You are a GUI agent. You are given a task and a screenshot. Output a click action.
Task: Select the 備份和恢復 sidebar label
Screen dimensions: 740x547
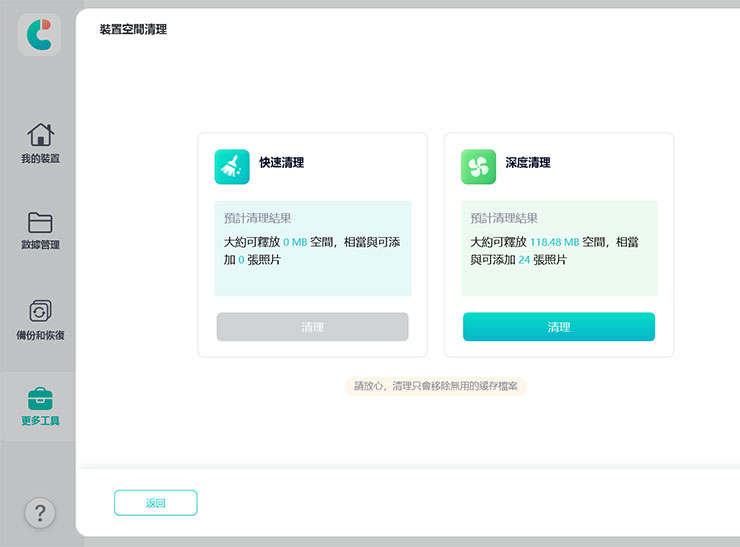(41, 336)
